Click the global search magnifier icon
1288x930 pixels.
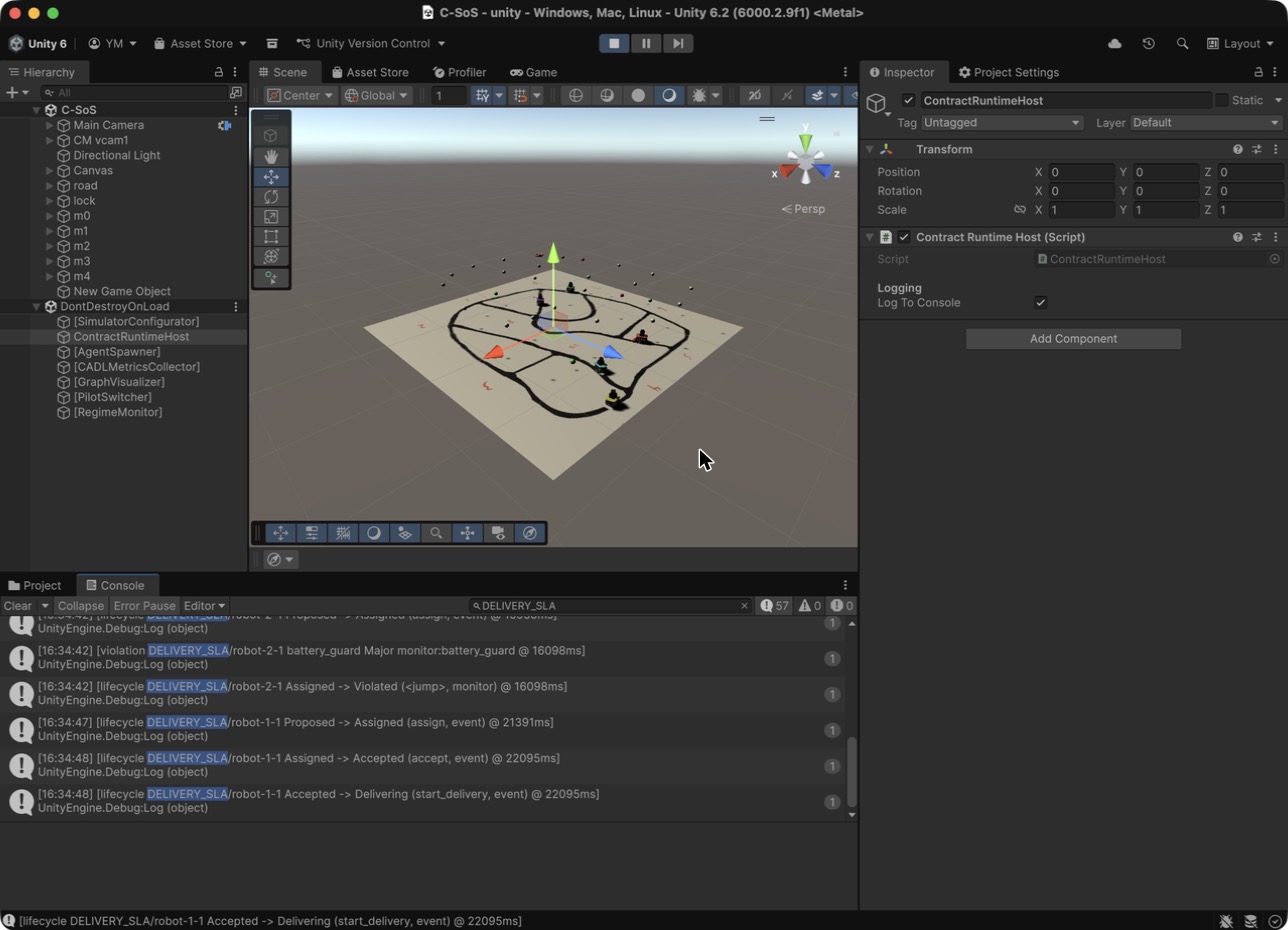[x=1182, y=44]
